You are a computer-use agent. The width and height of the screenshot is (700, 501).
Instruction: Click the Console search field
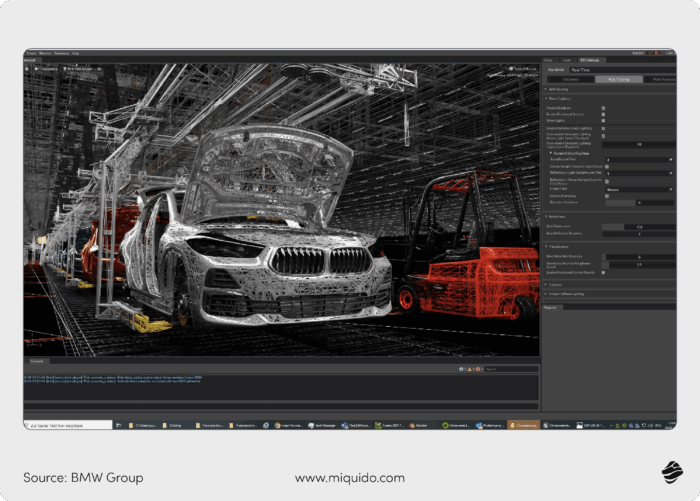(511, 369)
